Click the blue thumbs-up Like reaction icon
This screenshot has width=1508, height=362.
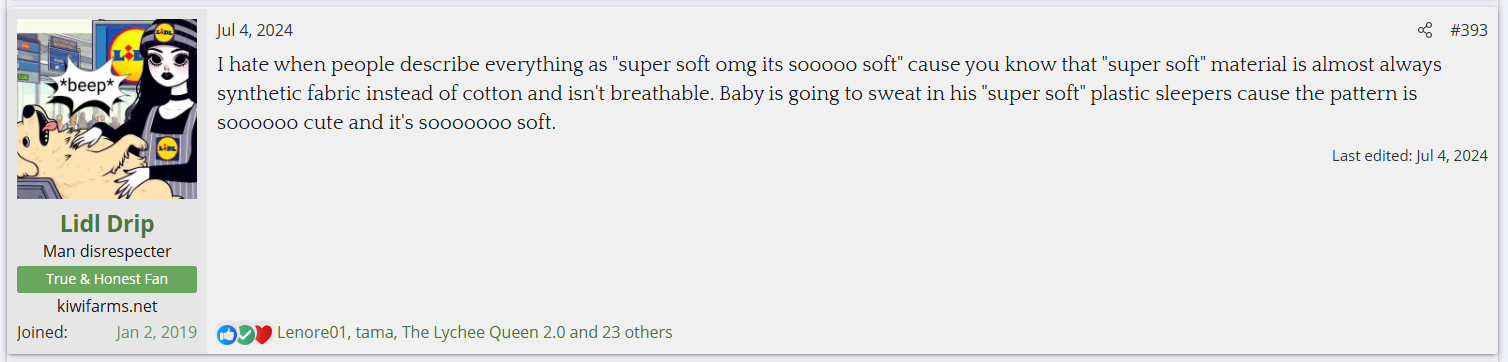(227, 334)
